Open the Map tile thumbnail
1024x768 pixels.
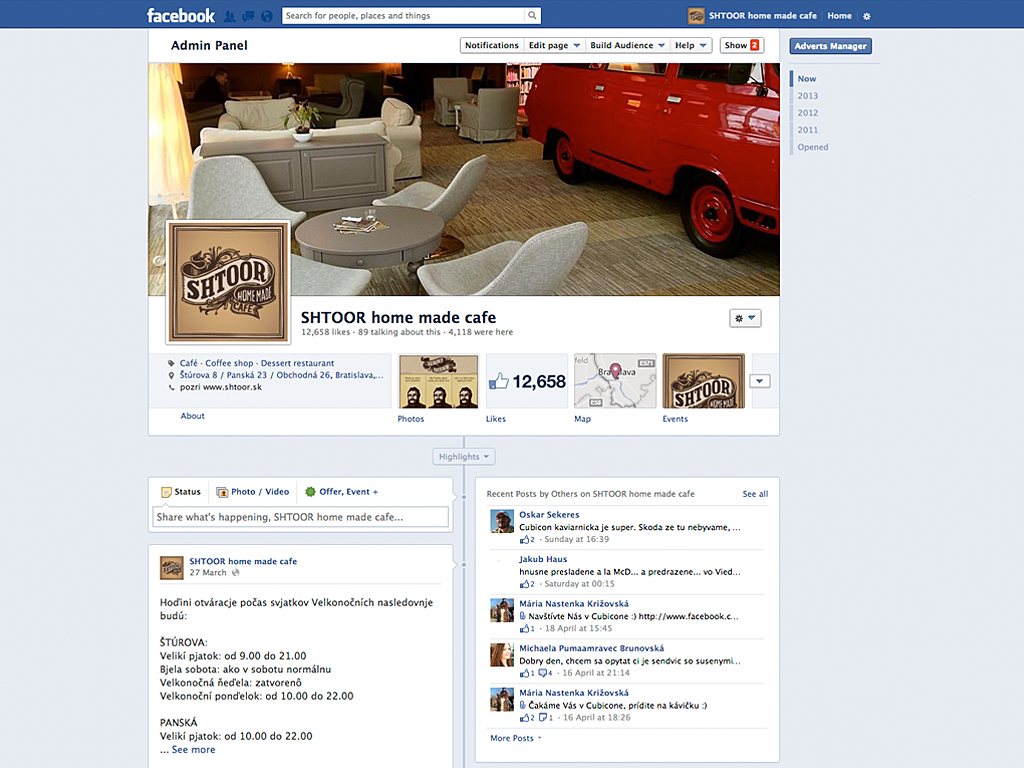(x=615, y=381)
